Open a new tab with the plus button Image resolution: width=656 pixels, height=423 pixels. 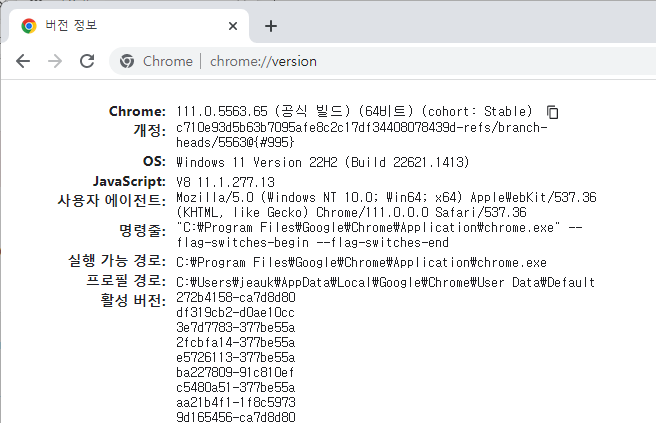coord(271,26)
